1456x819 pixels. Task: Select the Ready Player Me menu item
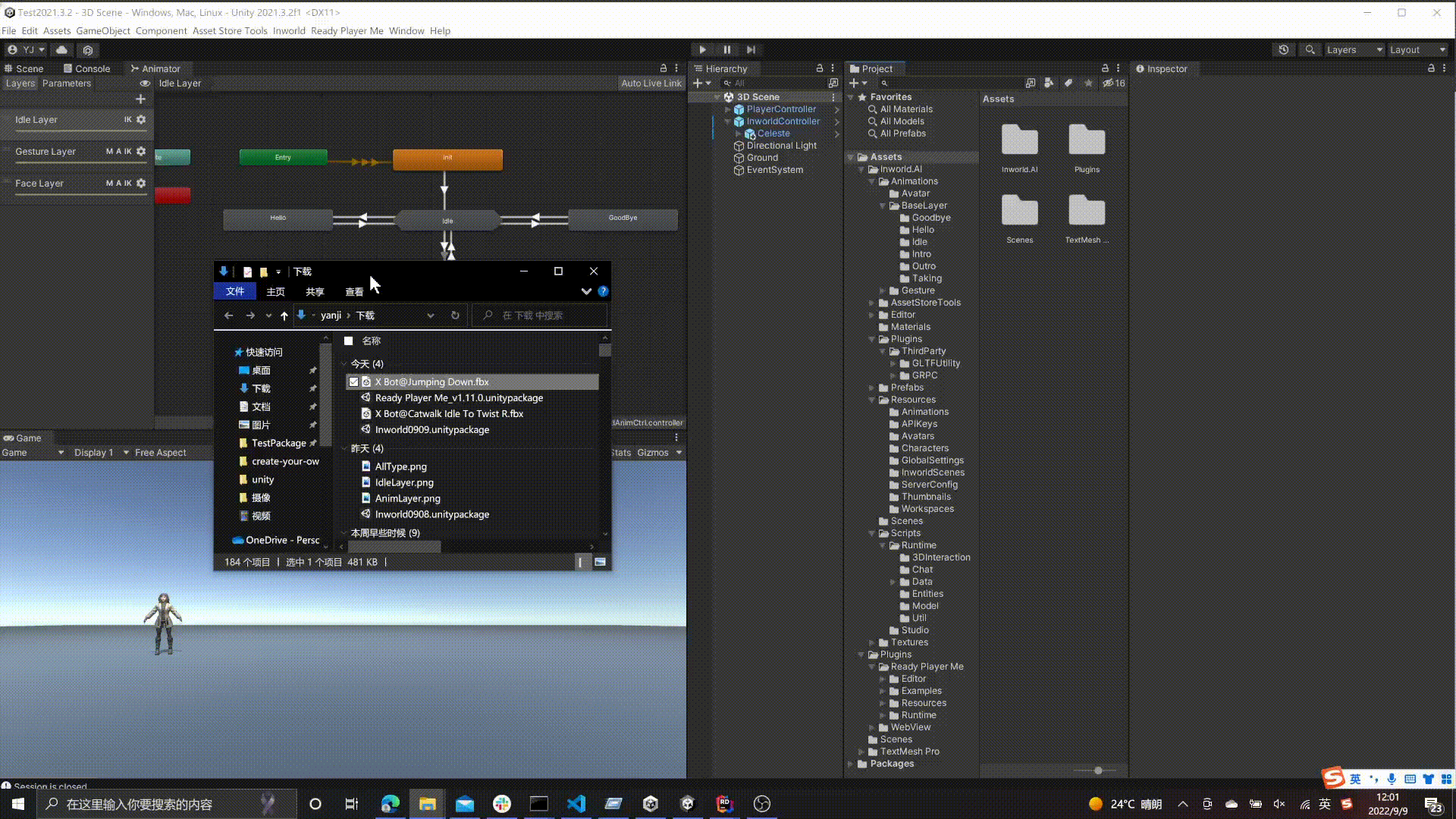[x=347, y=30]
